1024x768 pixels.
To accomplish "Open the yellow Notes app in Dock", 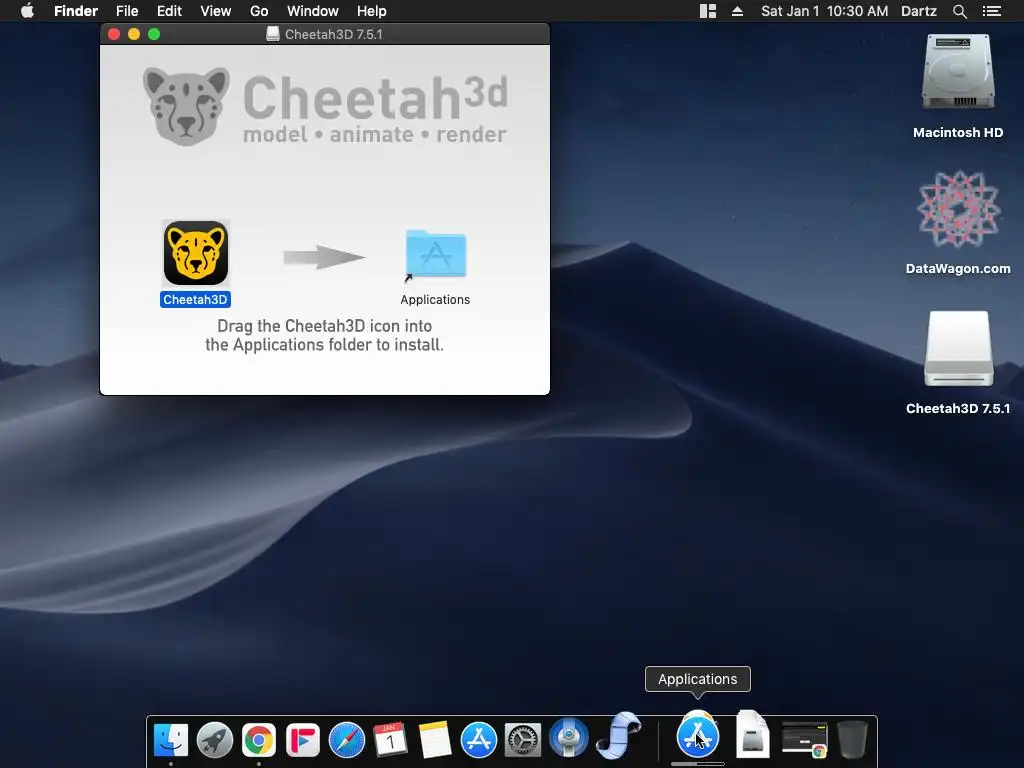I will (x=435, y=740).
